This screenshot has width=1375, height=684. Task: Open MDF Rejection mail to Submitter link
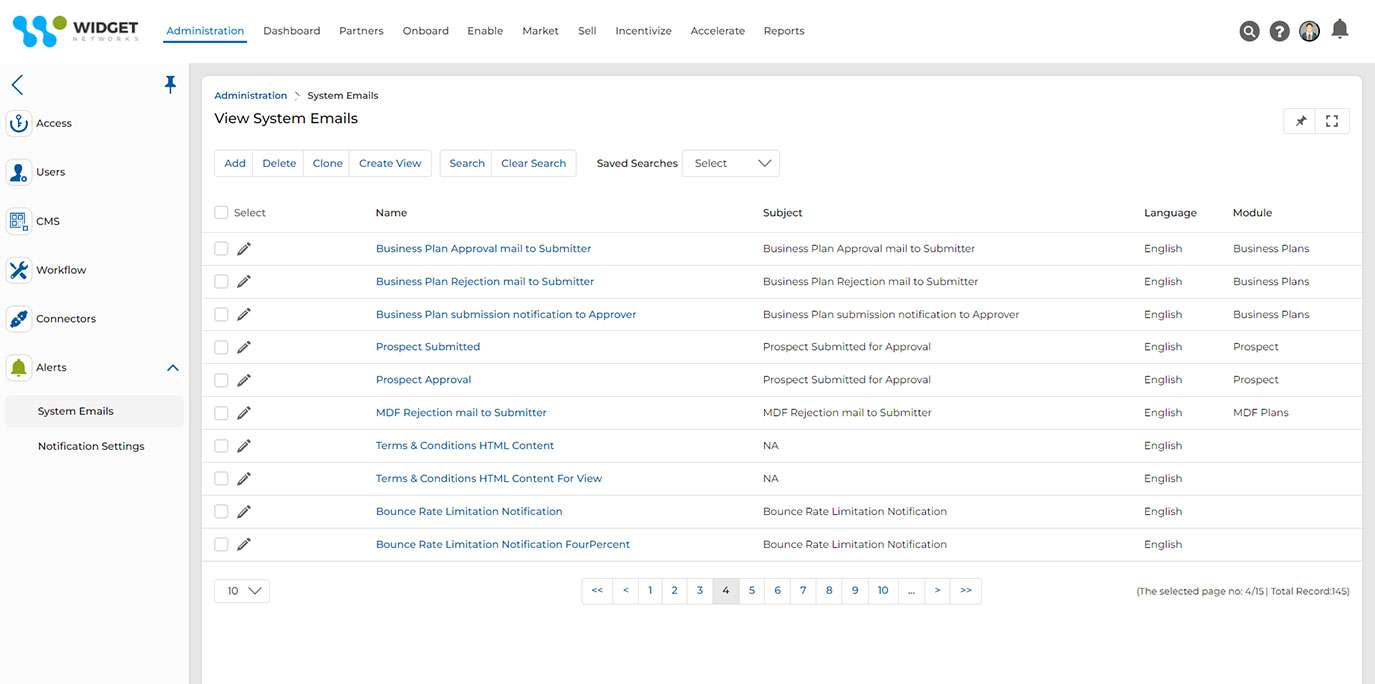[461, 412]
